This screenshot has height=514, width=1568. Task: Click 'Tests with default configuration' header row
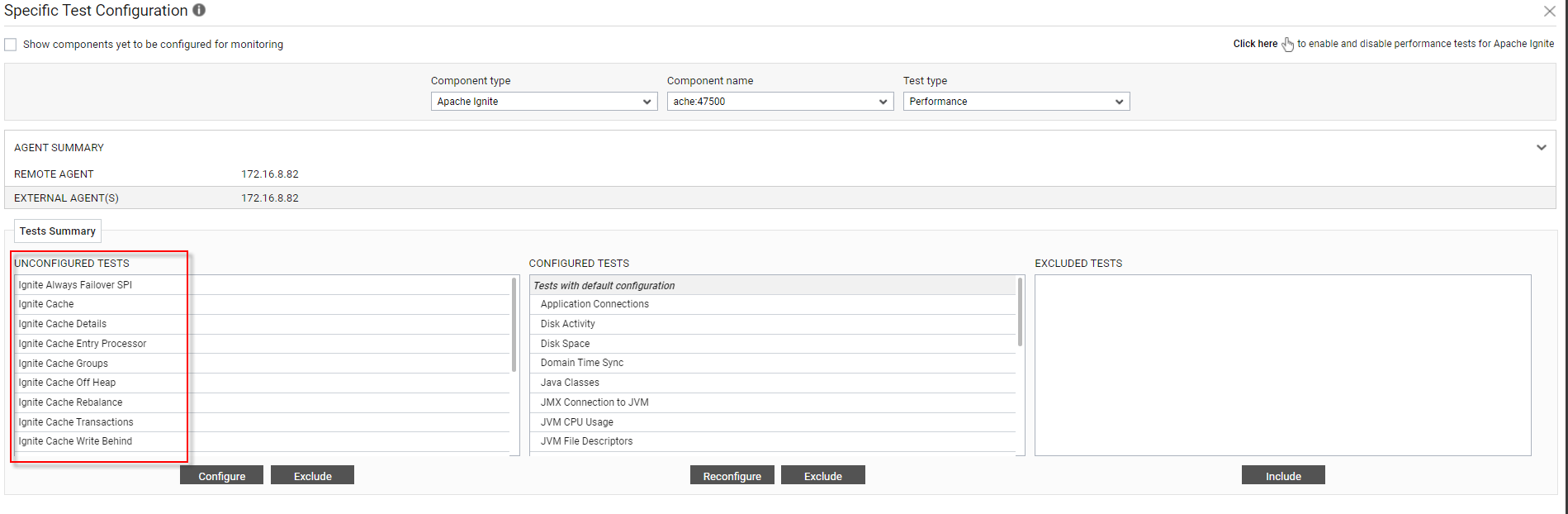pyautogui.click(x=773, y=285)
